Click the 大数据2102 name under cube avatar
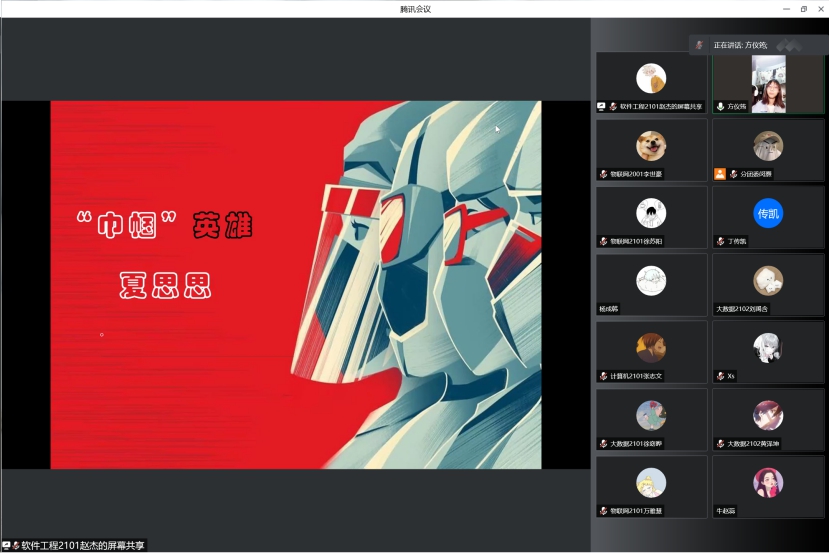Image resolution: width=830 pixels, height=553 pixels. click(x=742, y=309)
